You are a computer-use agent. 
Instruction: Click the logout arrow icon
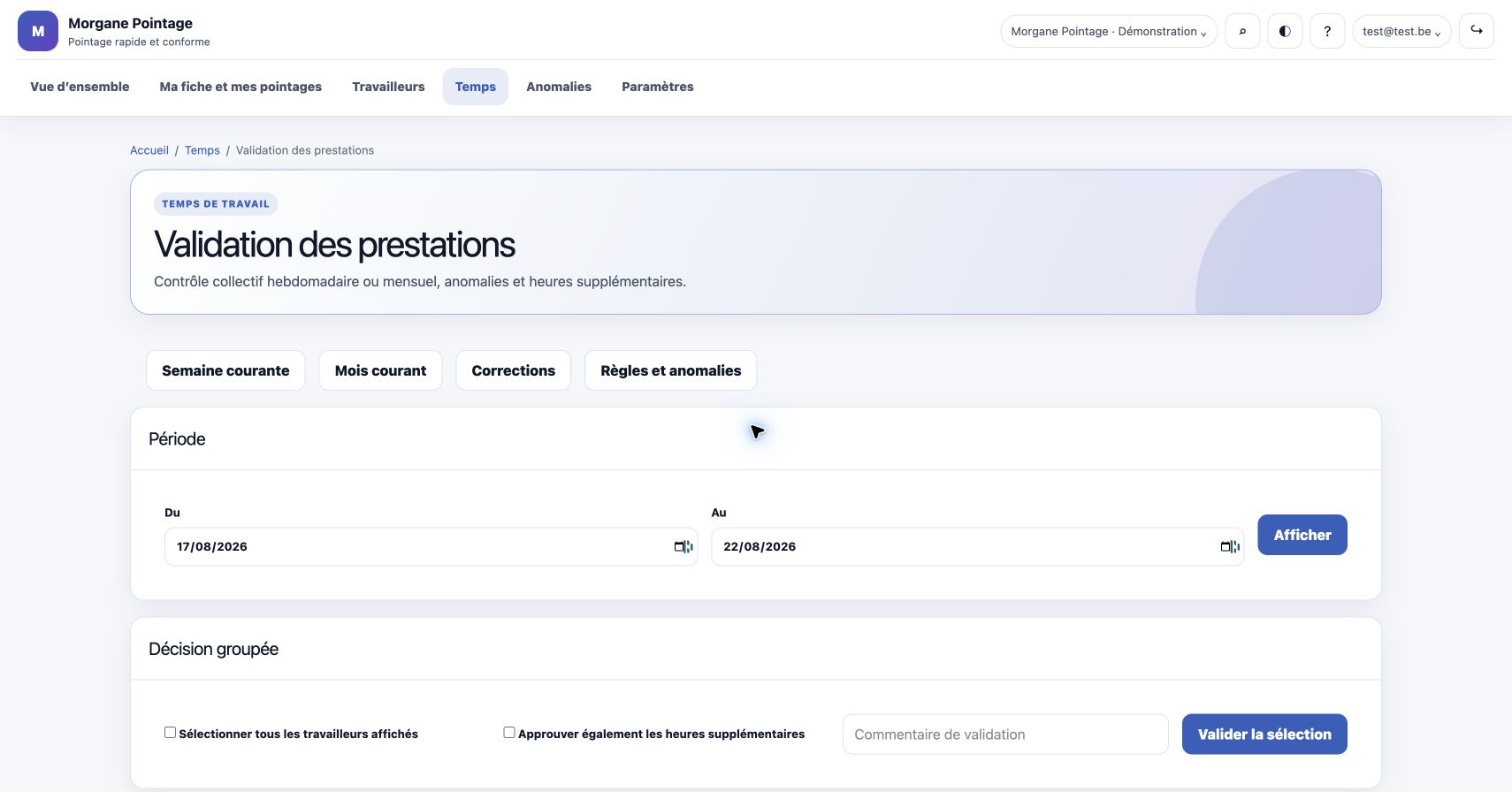[x=1477, y=31]
